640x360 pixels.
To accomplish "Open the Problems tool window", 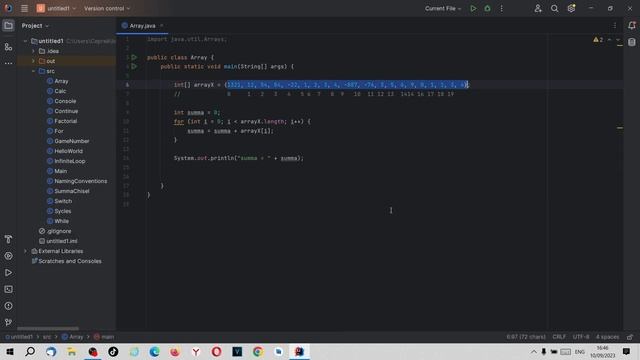I will [x=8, y=306].
